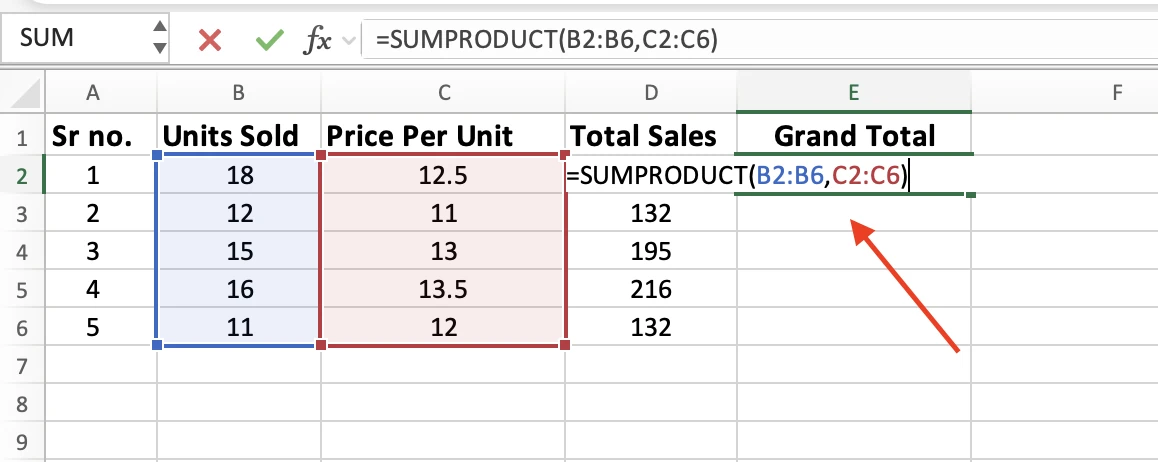1158x462 pixels.
Task: Select row 8 header
Action: point(22,404)
